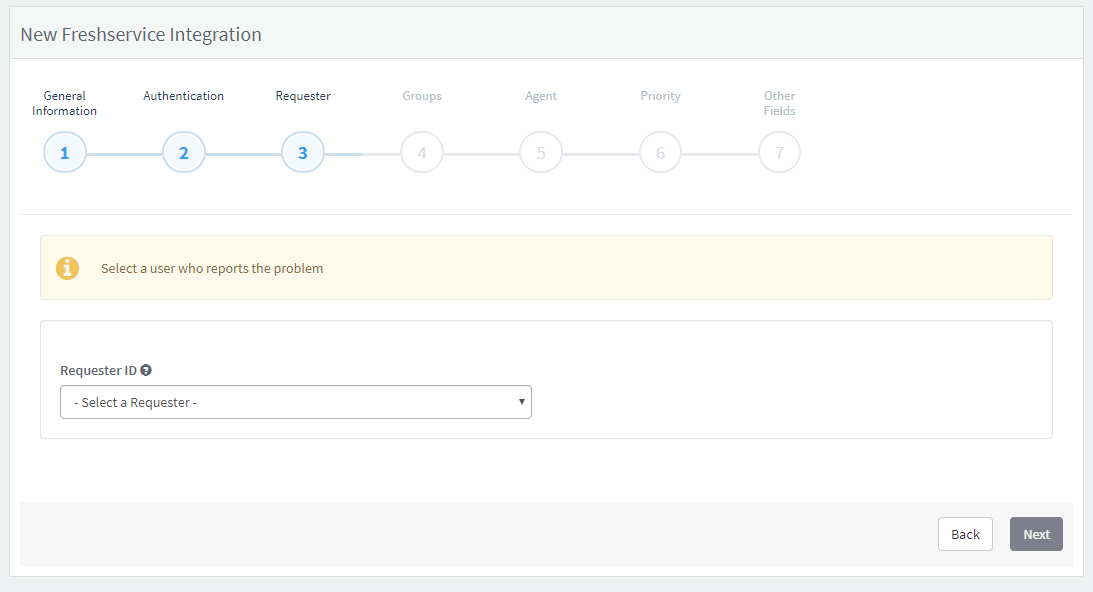Click the Authentication step label
Screen dimensions: 1093x592
coord(183,96)
